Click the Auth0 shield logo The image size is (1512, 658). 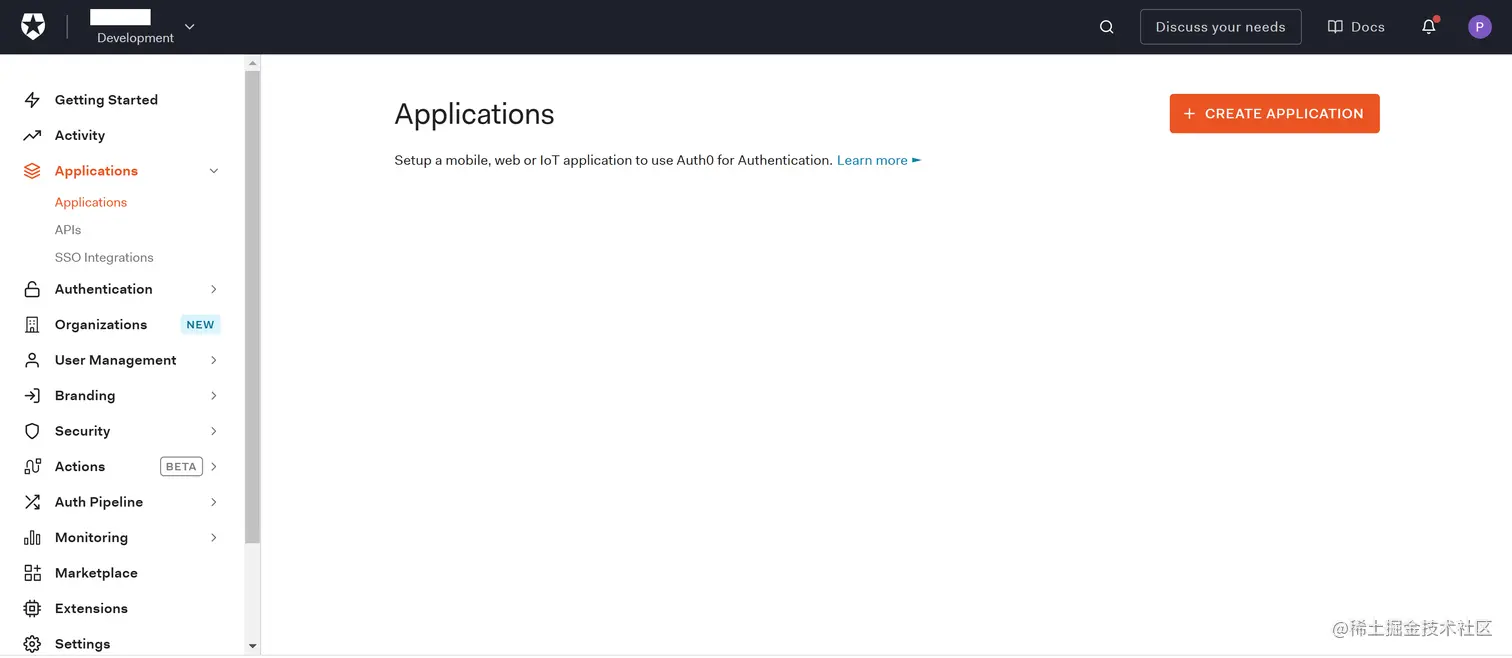pyautogui.click(x=33, y=26)
